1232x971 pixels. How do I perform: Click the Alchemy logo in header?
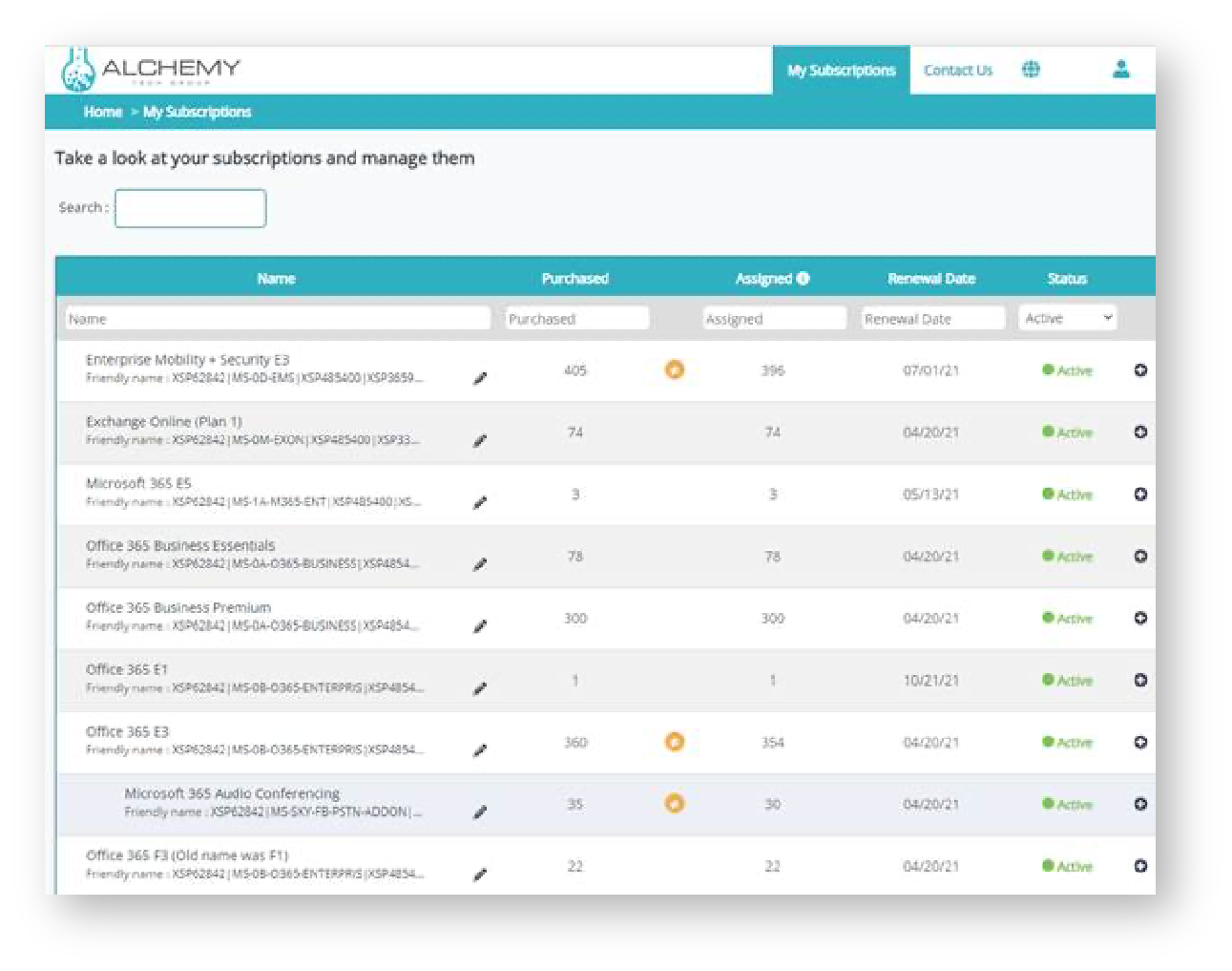tap(151, 70)
